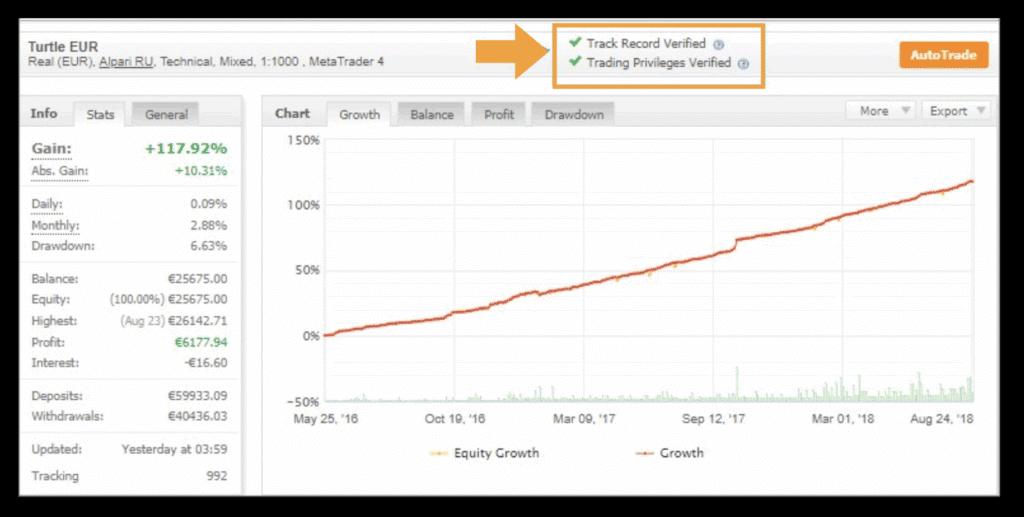Image resolution: width=1024 pixels, height=517 pixels.
Task: Open the Profit chart tab
Action: point(499,115)
